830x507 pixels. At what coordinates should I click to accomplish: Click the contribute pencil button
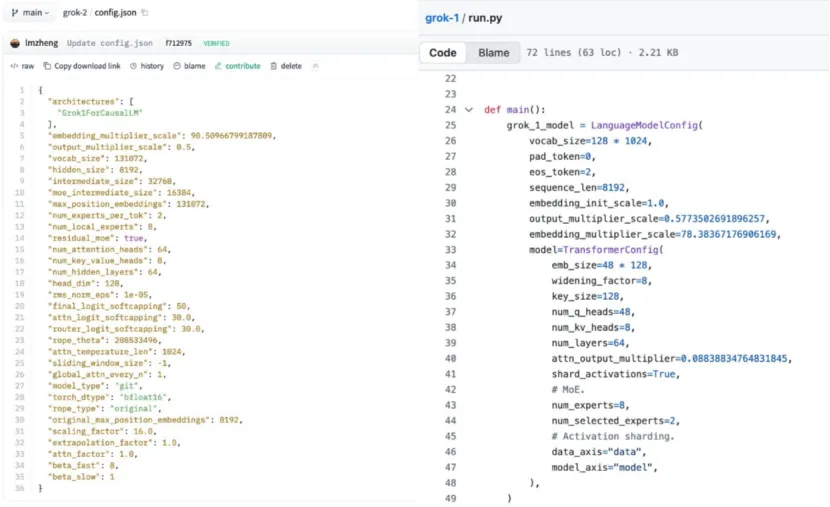[237, 66]
